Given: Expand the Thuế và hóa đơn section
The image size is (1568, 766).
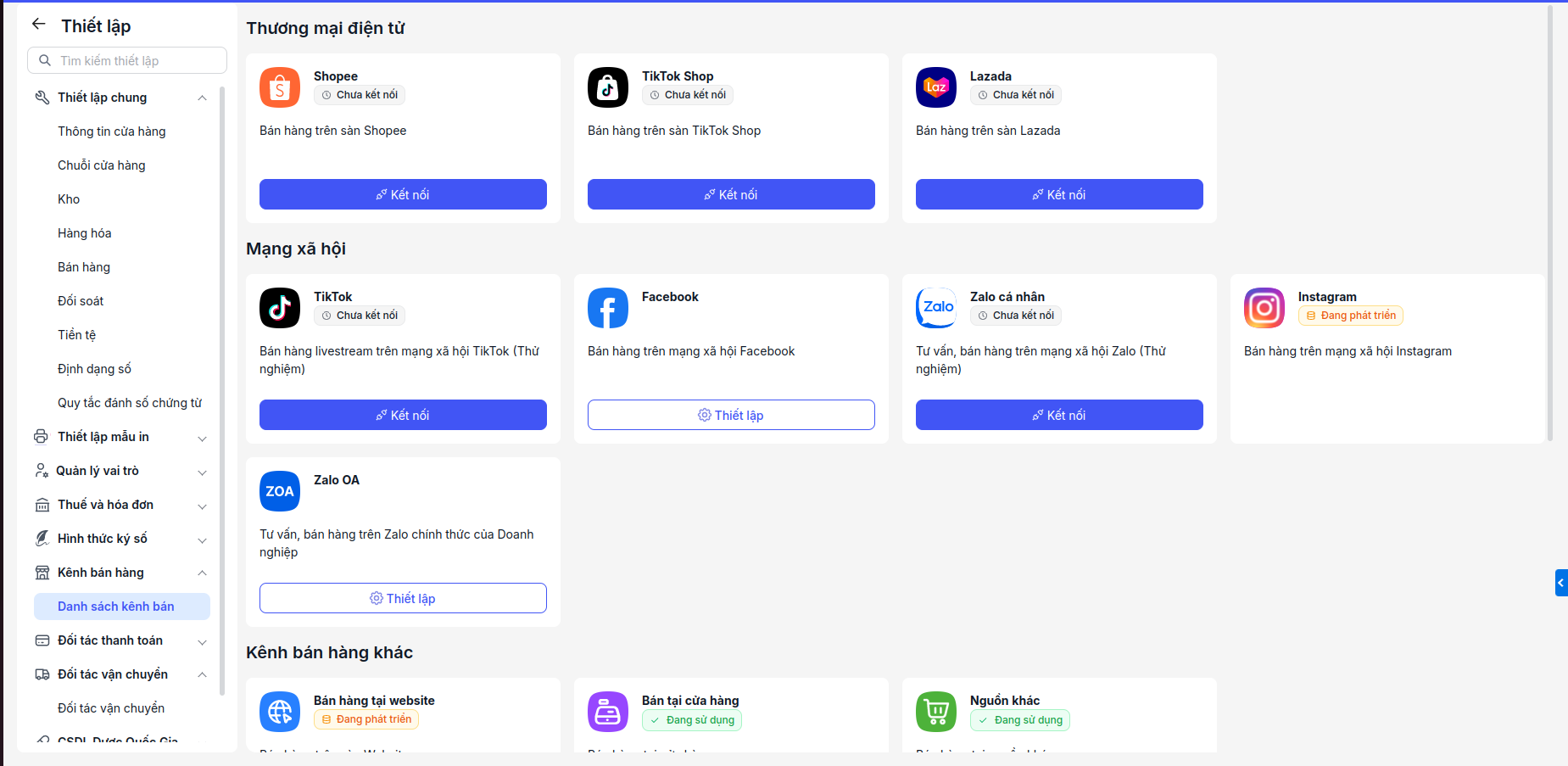Looking at the screenshot, I should click(202, 506).
